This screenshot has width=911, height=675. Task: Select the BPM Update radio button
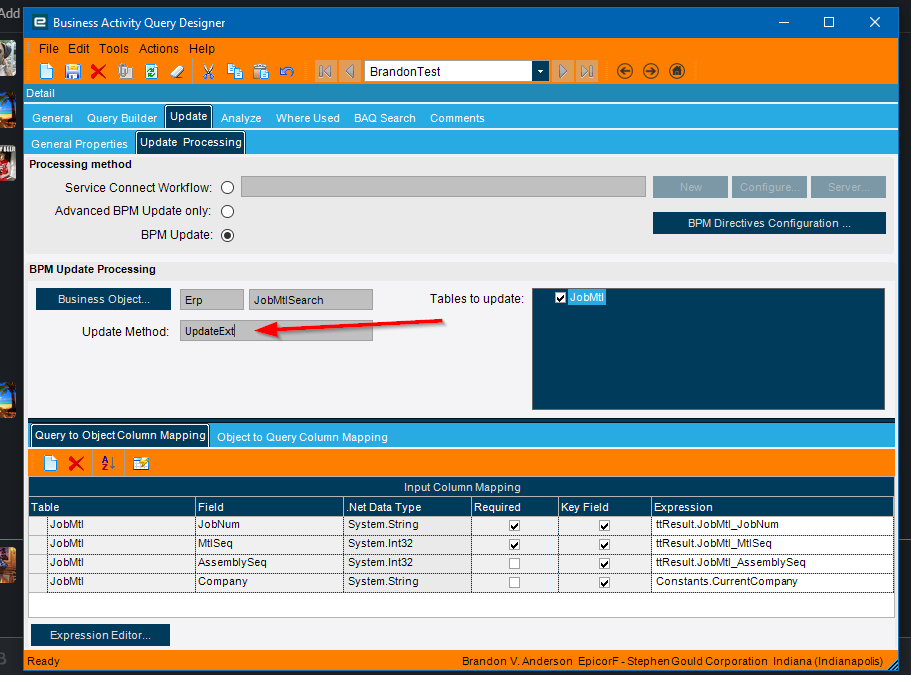point(228,235)
